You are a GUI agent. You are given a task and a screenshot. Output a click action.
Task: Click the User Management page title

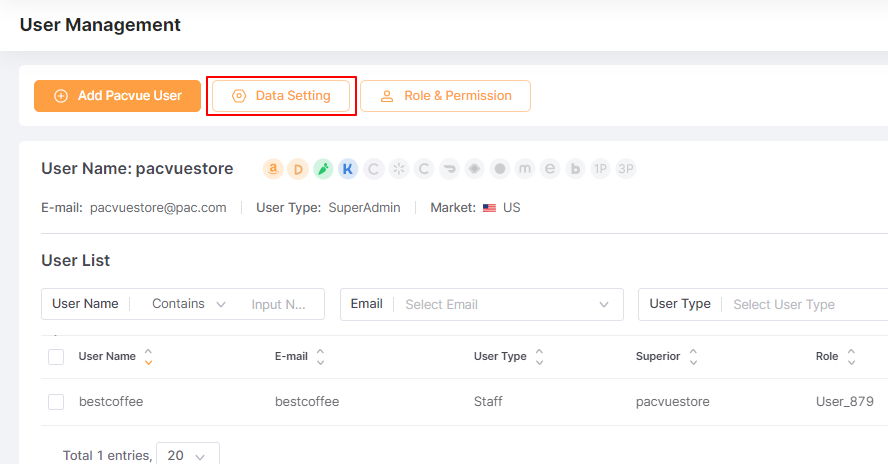pos(100,25)
